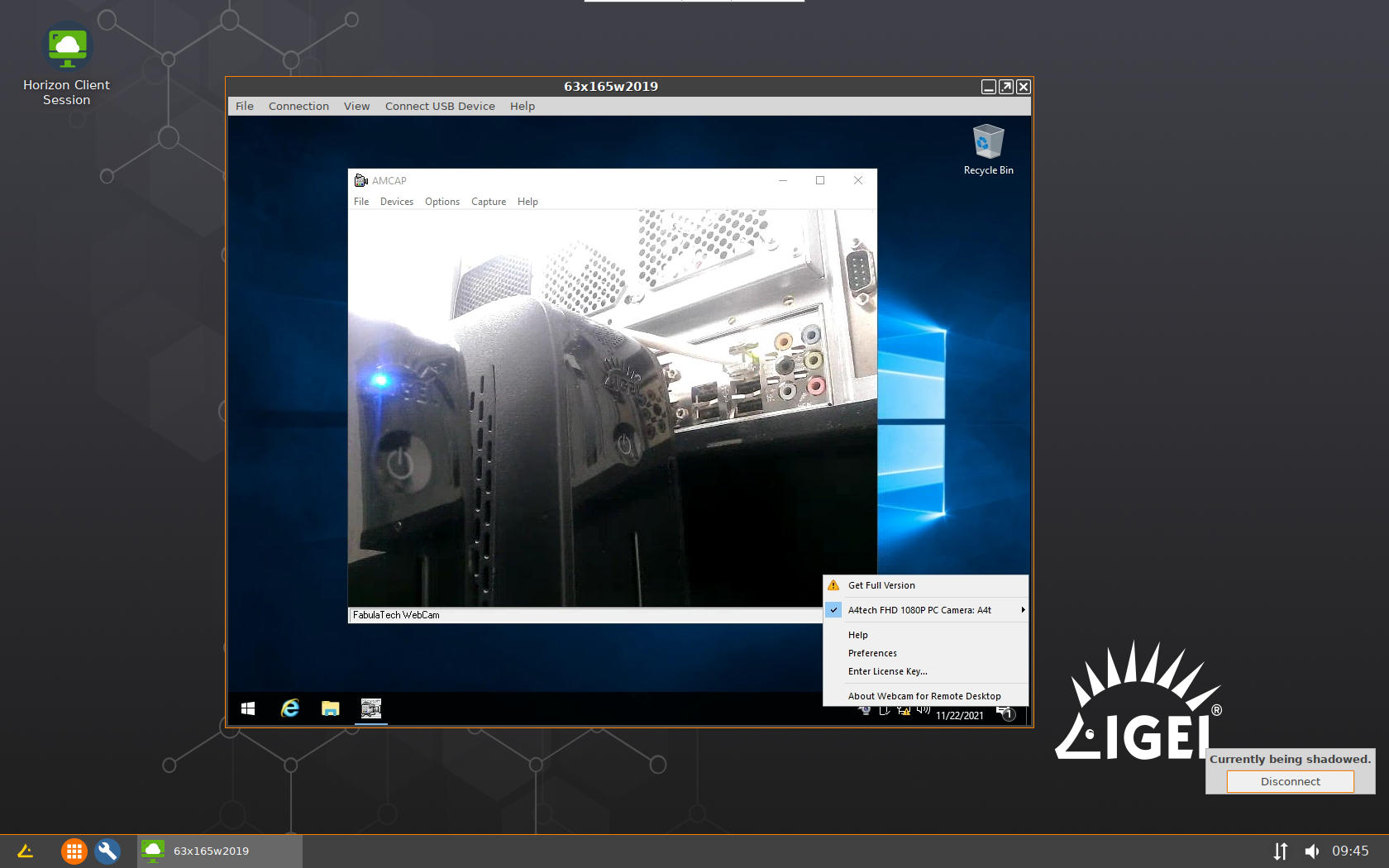Click the IGEL taskbar clock 09:45
The width and height of the screenshot is (1389, 868).
coord(1350,851)
